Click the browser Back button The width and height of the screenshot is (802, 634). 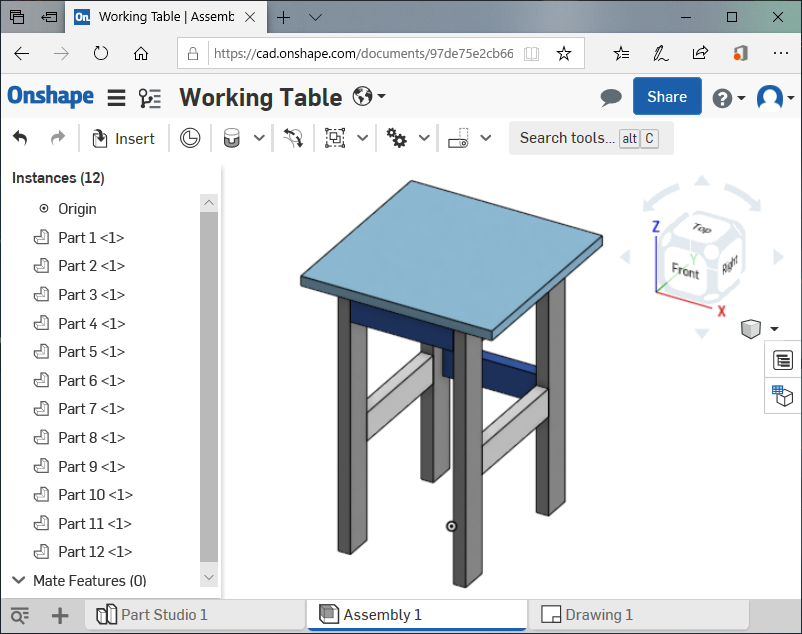(21, 53)
